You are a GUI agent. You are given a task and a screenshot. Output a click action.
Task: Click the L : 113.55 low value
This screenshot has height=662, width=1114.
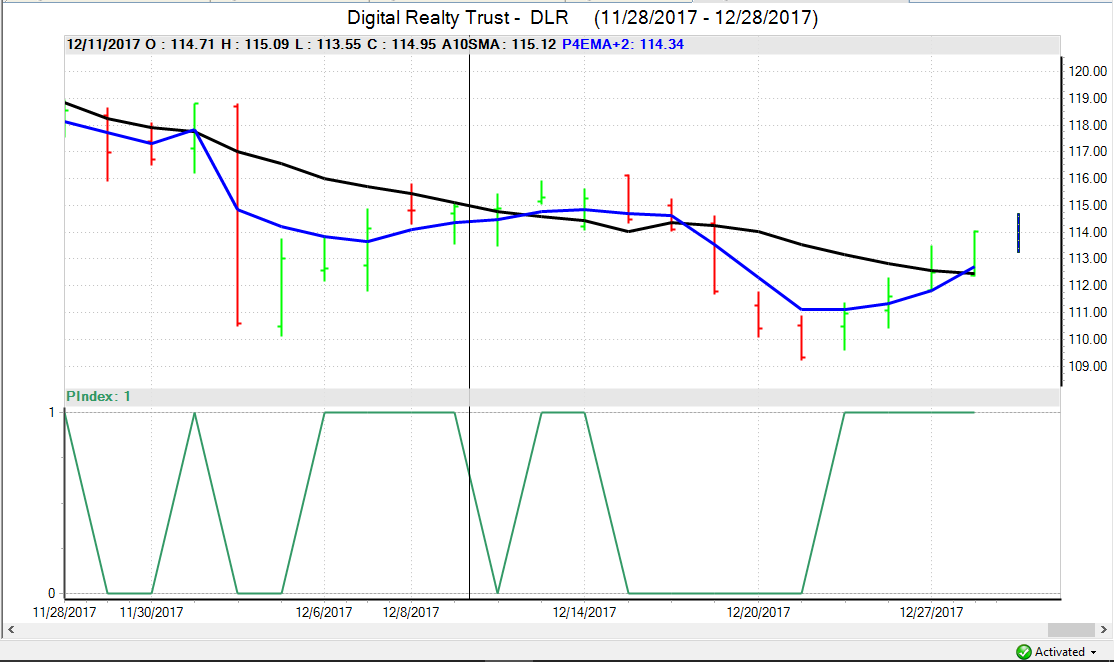(328, 44)
